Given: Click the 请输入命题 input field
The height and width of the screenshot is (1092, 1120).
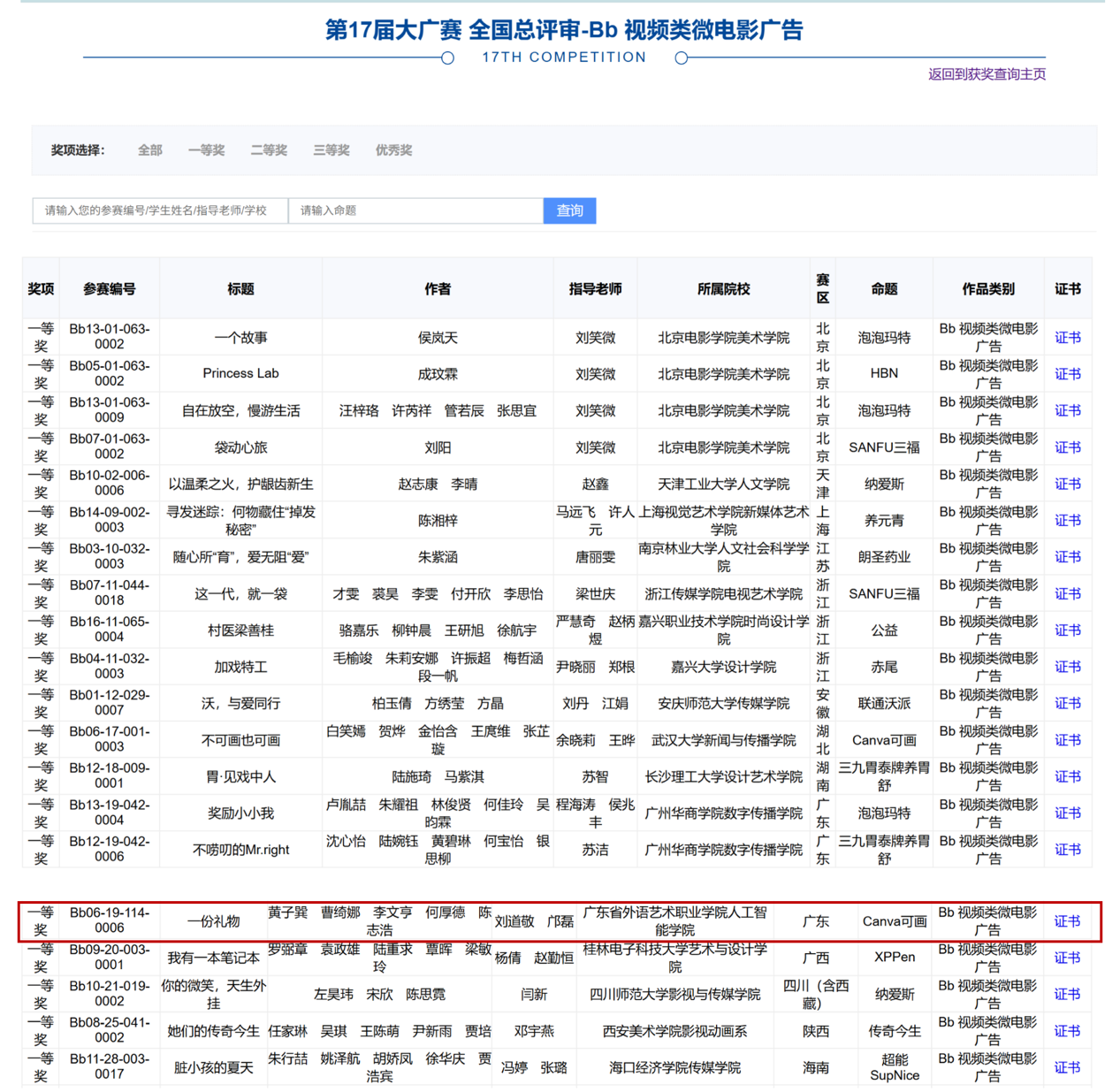Looking at the screenshot, I should tap(415, 210).
